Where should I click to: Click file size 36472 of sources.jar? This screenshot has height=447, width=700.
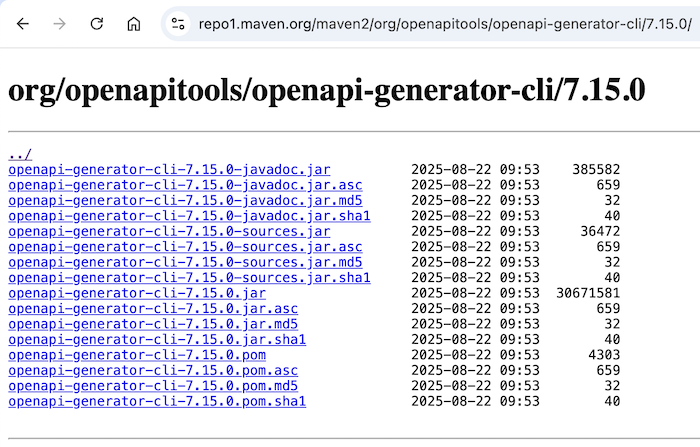tap(600, 231)
